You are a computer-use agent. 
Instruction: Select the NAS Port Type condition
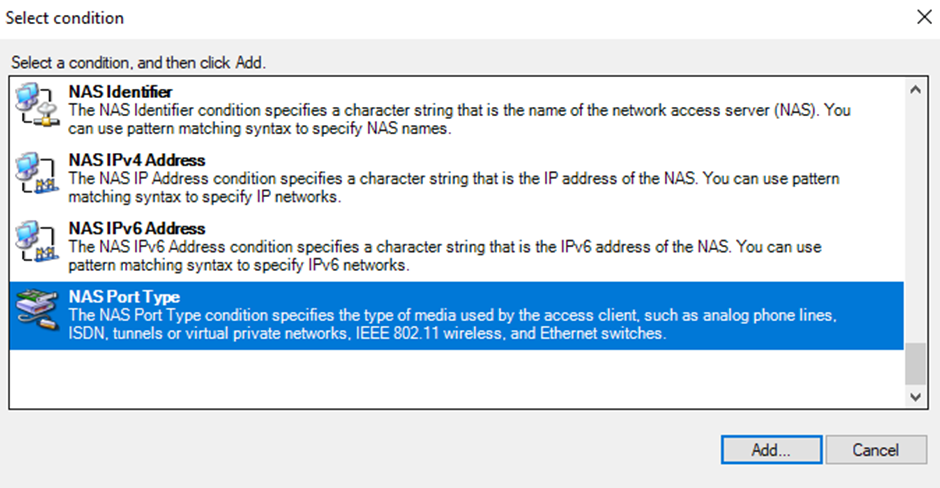[456, 315]
